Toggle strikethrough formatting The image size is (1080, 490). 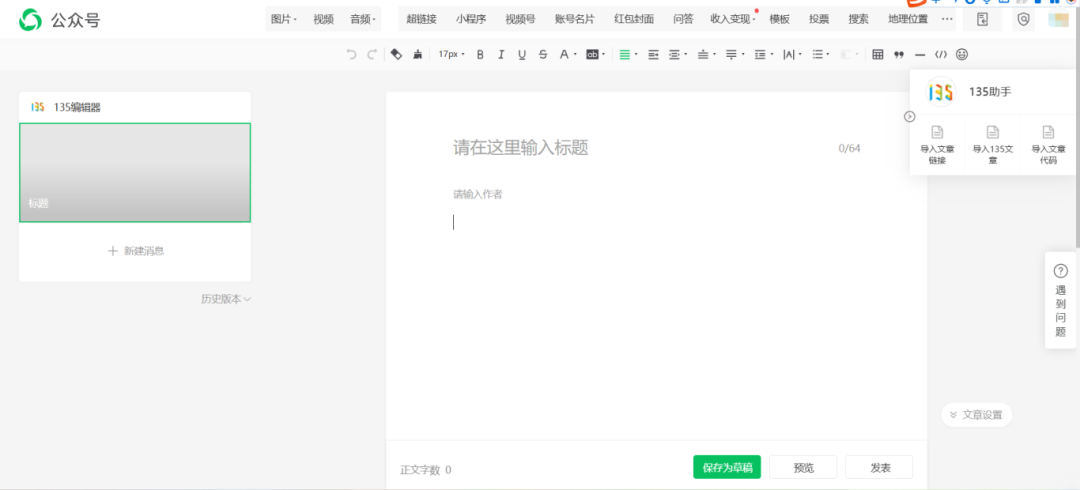coord(543,55)
